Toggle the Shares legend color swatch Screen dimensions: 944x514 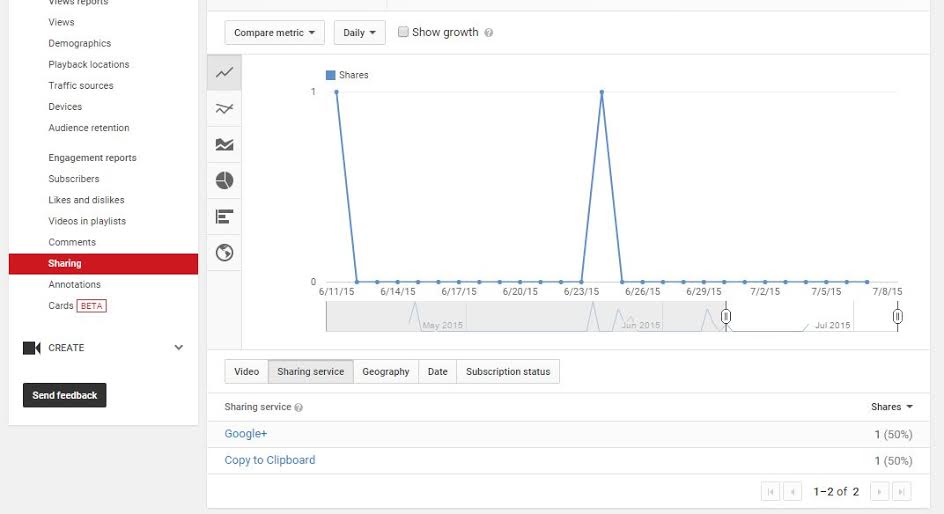coord(331,75)
